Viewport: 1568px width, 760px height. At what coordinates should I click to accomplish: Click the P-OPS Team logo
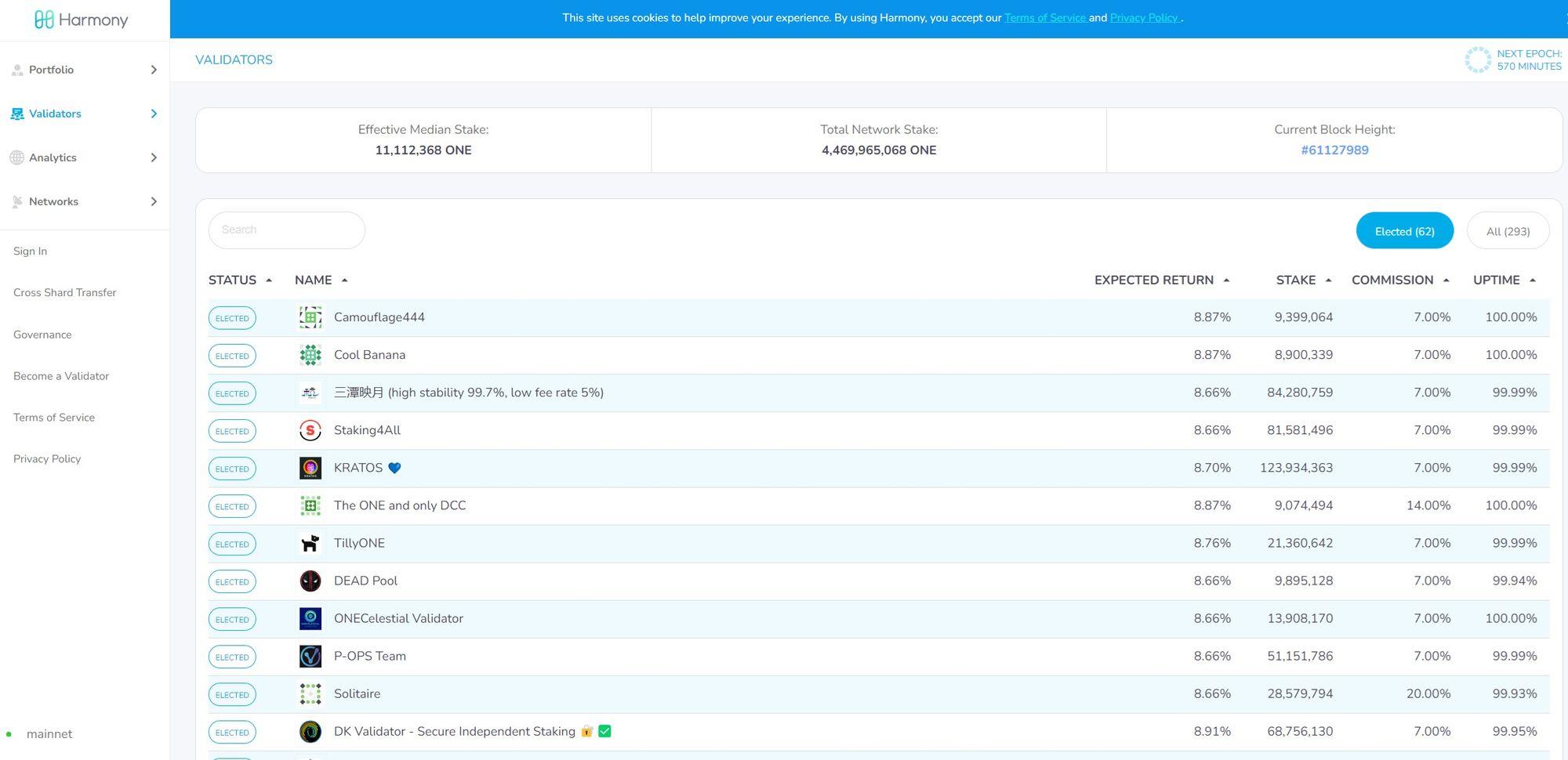tap(310, 656)
